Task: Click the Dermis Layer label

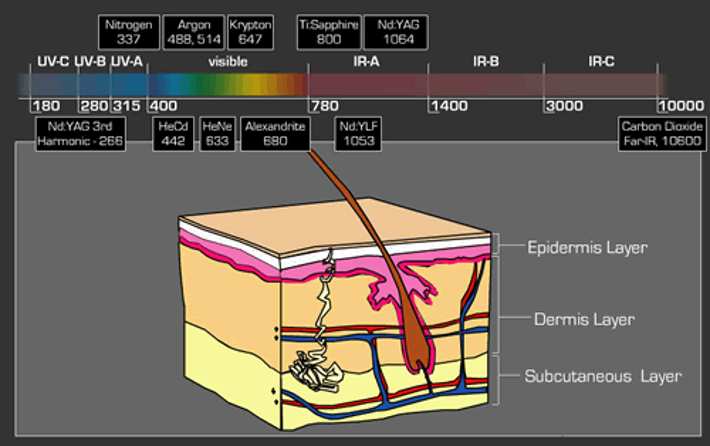Action: coord(584,320)
